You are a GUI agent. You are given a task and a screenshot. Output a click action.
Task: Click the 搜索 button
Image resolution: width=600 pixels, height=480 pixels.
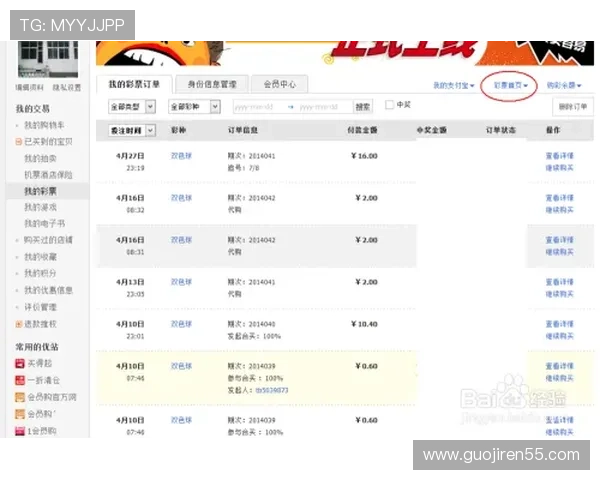tap(363, 107)
